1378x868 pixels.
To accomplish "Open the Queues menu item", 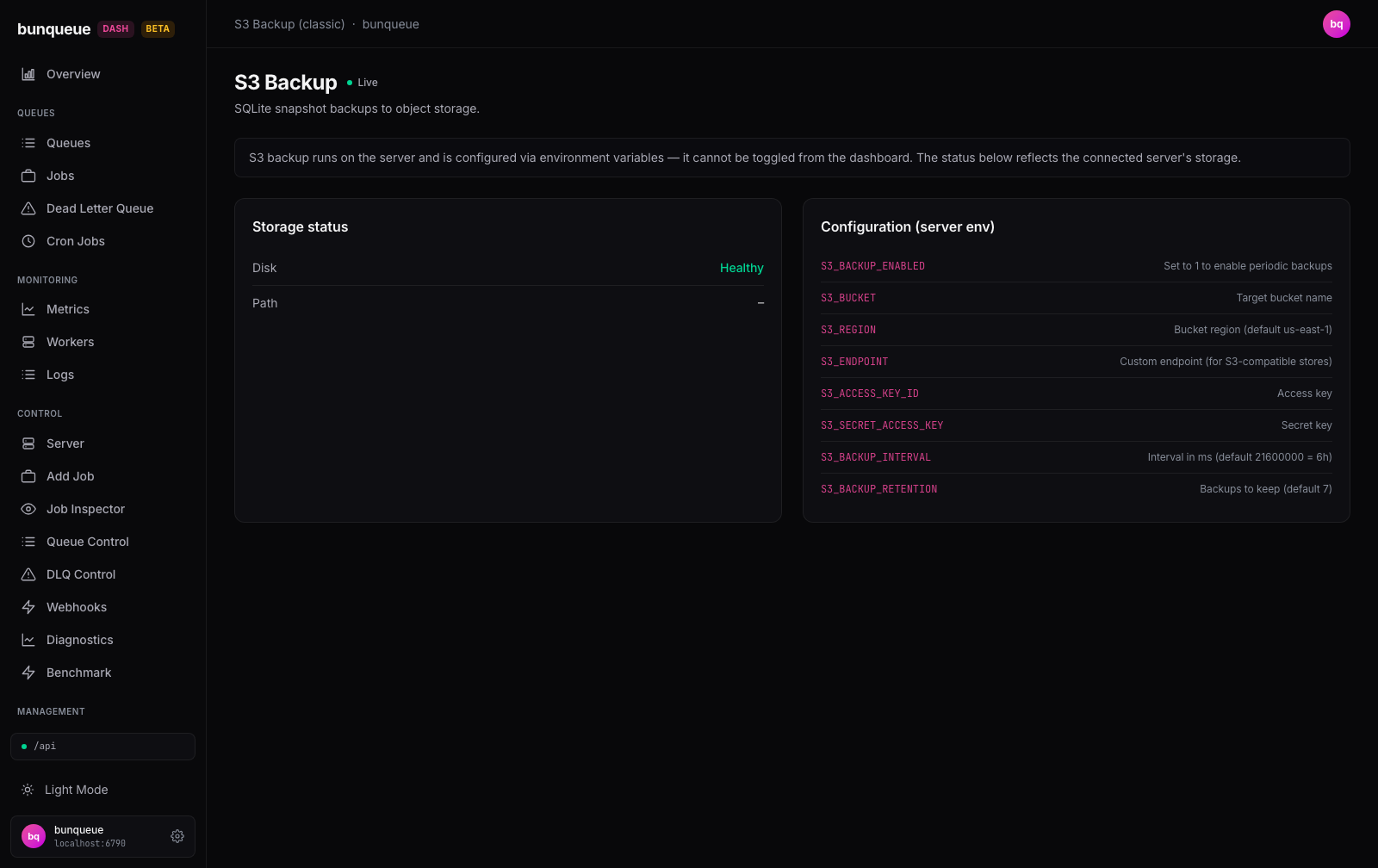I will (x=102, y=143).
